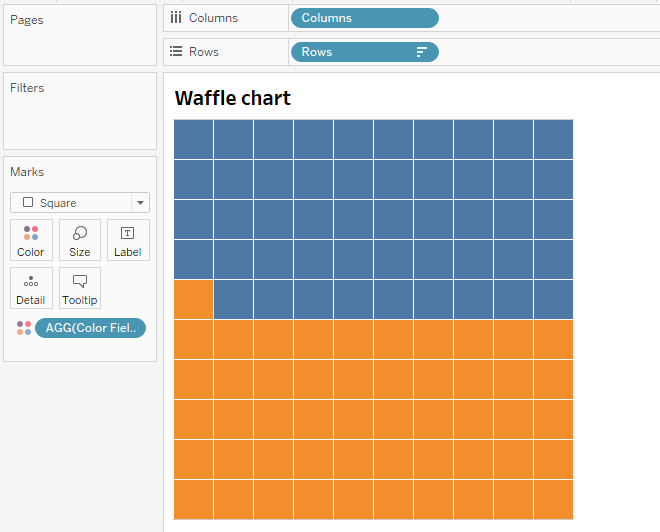Click the Marks card label
Image resolution: width=660 pixels, height=532 pixels.
click(x=27, y=172)
